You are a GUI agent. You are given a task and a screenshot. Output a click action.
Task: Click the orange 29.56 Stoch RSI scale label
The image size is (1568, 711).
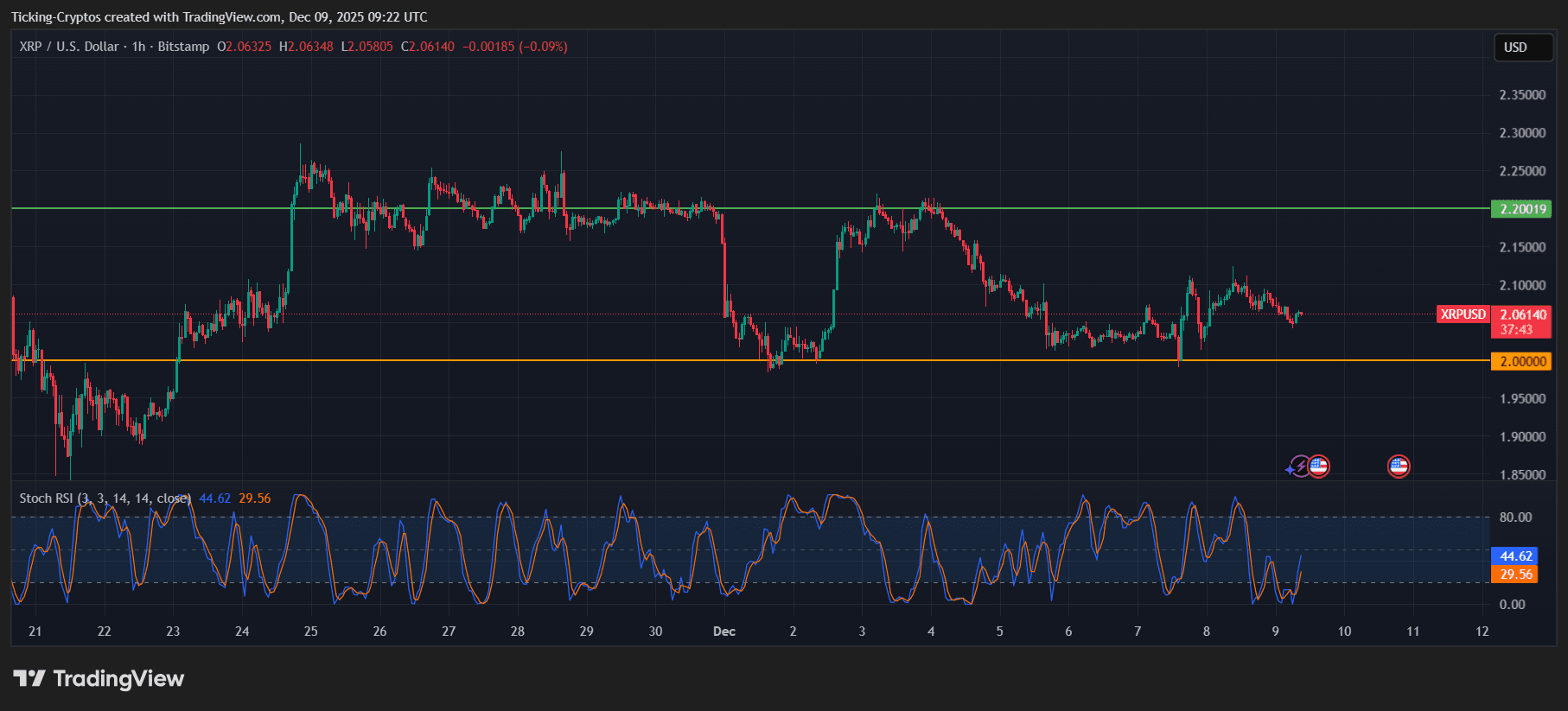pyautogui.click(x=1515, y=575)
